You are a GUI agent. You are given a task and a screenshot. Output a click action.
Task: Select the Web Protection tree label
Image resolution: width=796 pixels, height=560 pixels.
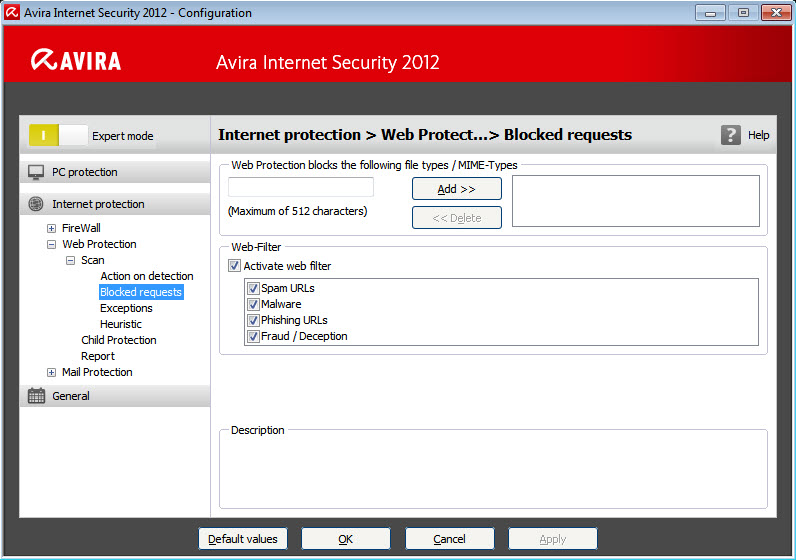[100, 244]
